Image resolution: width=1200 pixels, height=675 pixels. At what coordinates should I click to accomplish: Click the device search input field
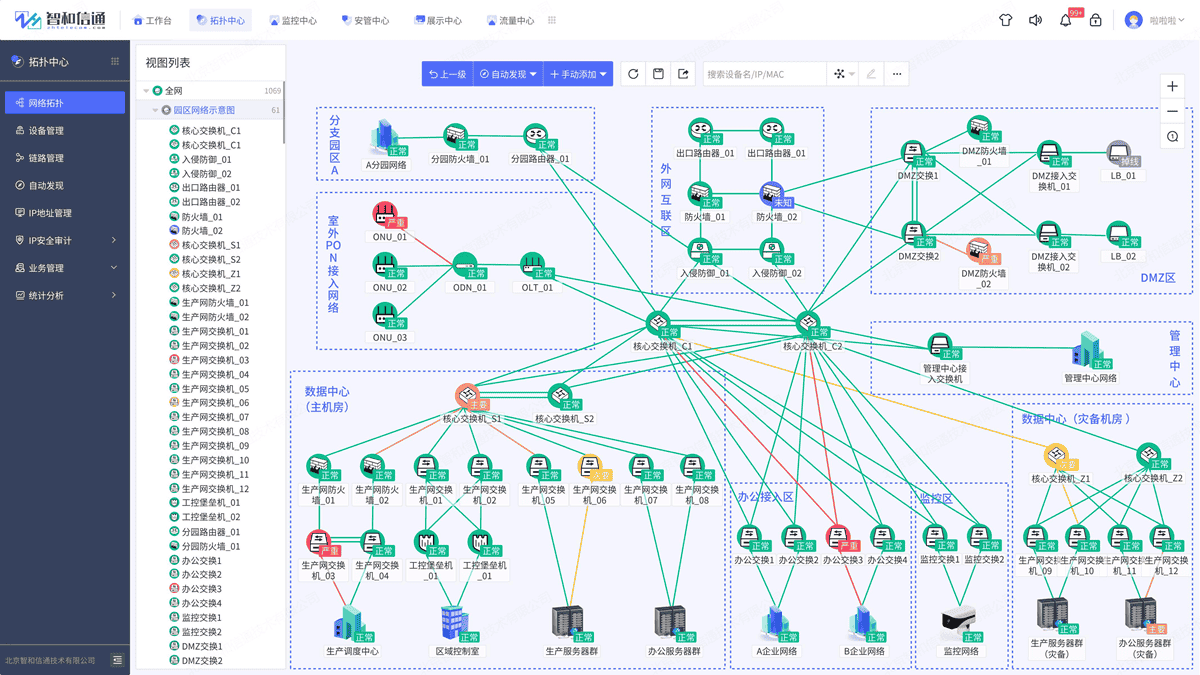click(x=764, y=74)
